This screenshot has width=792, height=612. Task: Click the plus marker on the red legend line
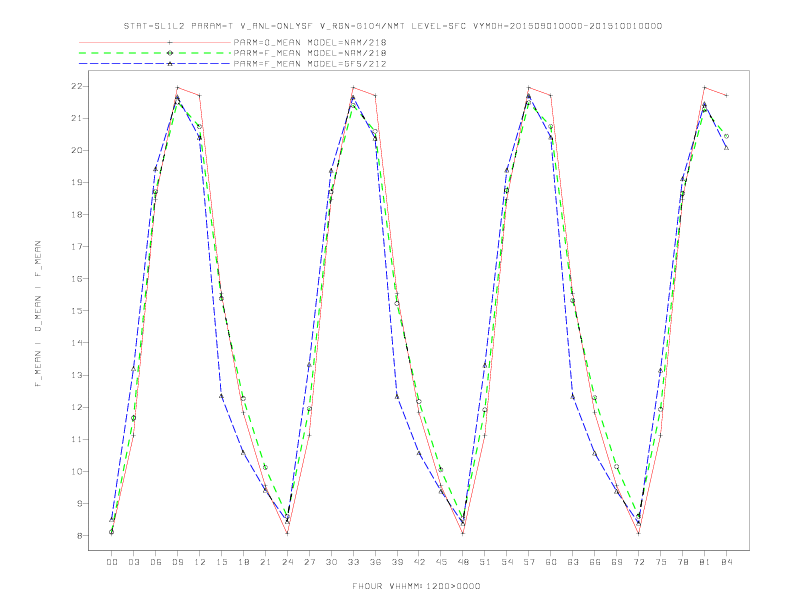(x=170, y=42)
